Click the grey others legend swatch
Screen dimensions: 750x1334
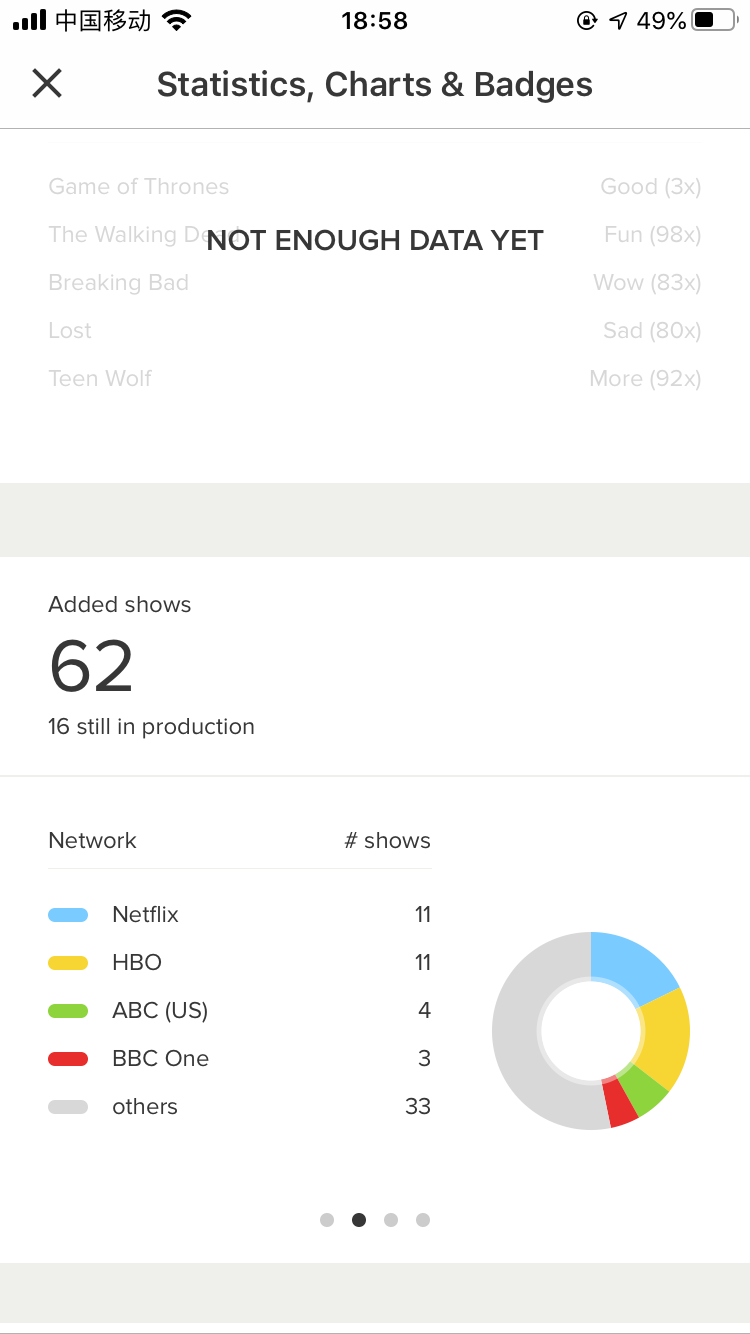[68, 1107]
